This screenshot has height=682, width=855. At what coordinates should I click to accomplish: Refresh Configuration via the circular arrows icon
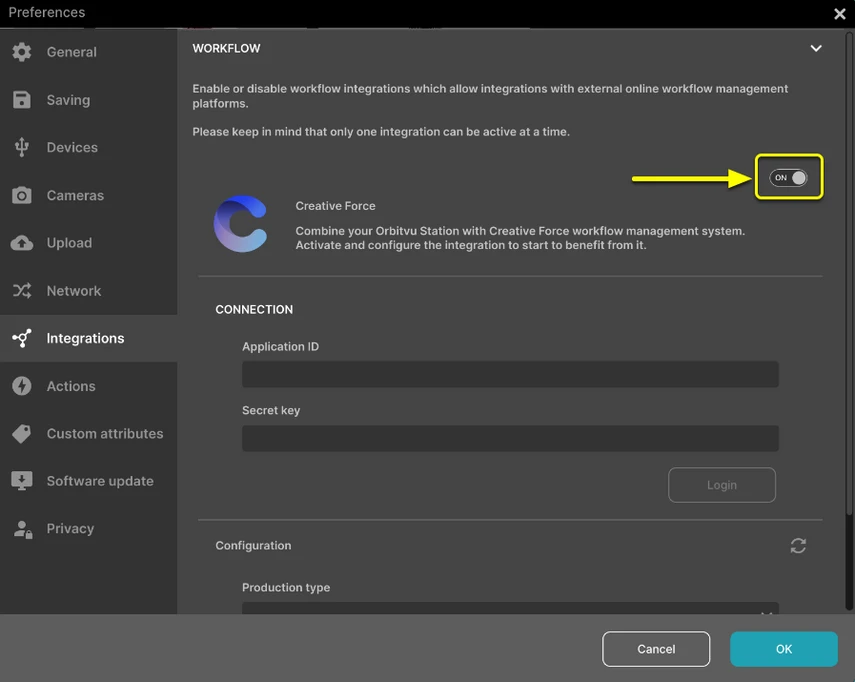point(798,546)
